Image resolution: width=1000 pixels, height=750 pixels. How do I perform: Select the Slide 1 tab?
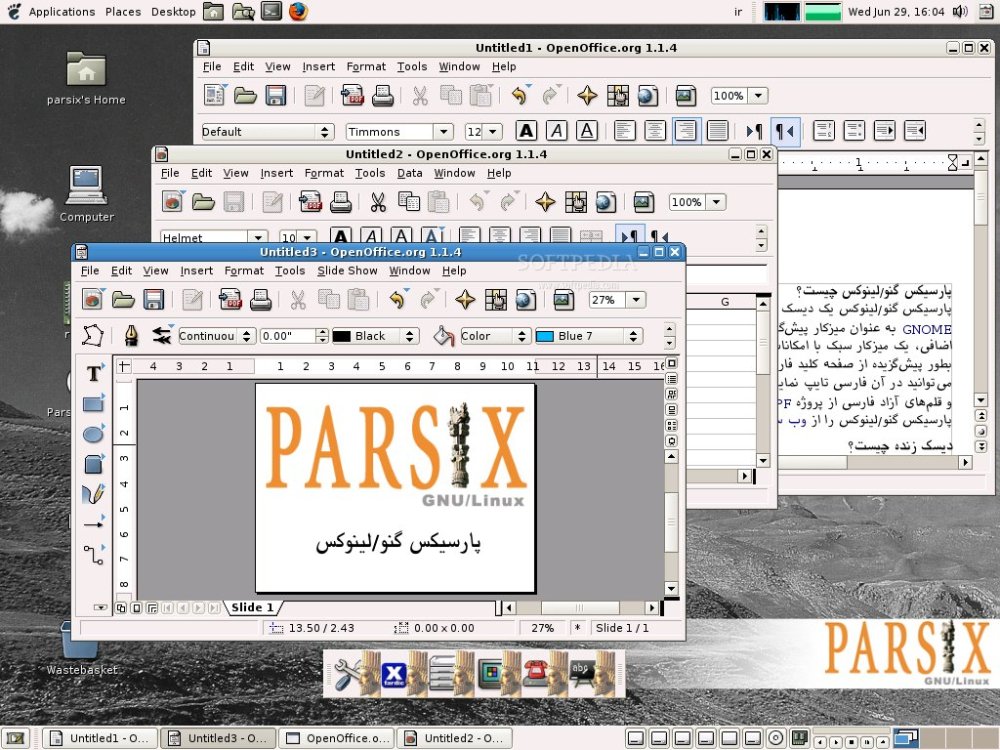point(253,608)
